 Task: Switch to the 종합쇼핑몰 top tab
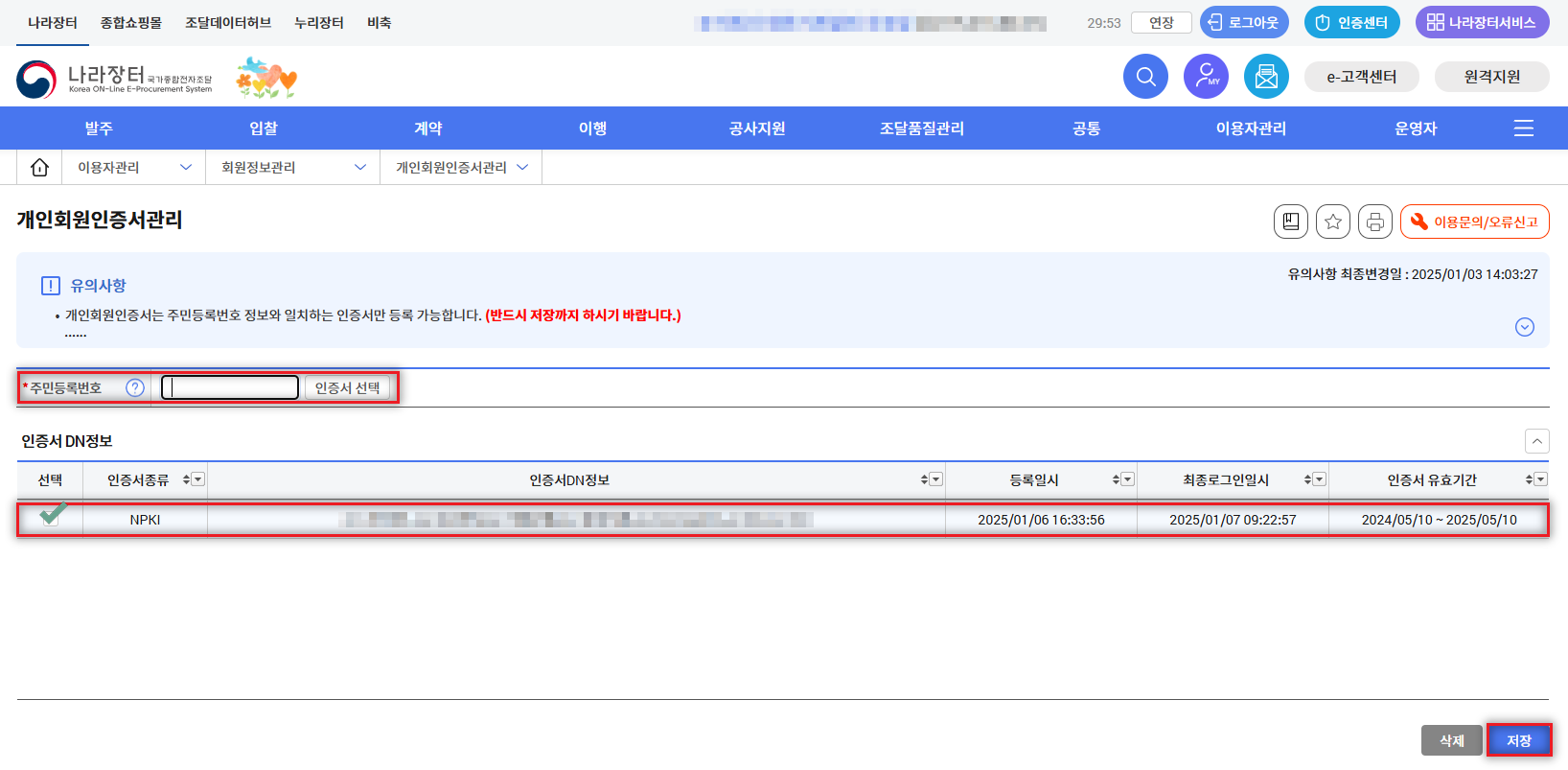[131, 22]
